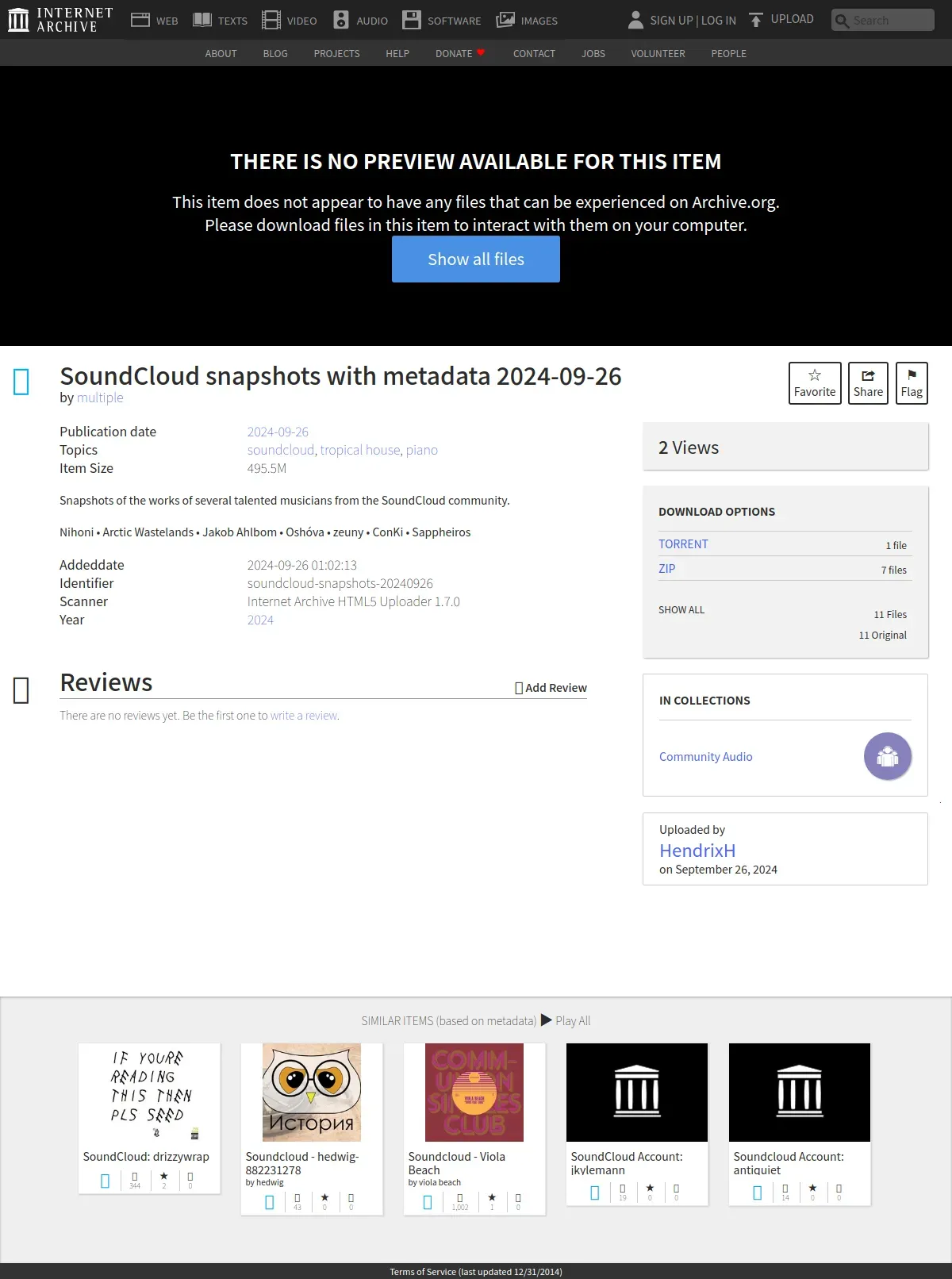Click the Sign Up link

(671, 20)
